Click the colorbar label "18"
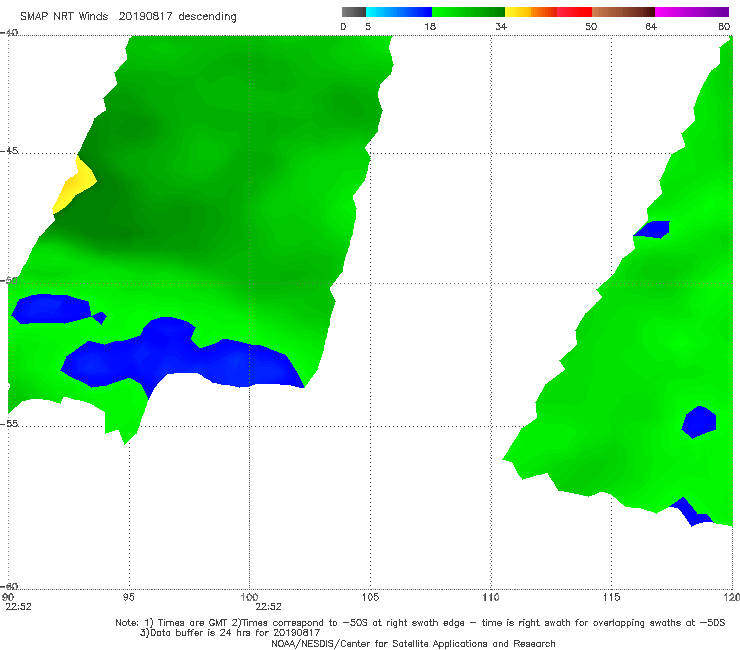 coord(430,26)
